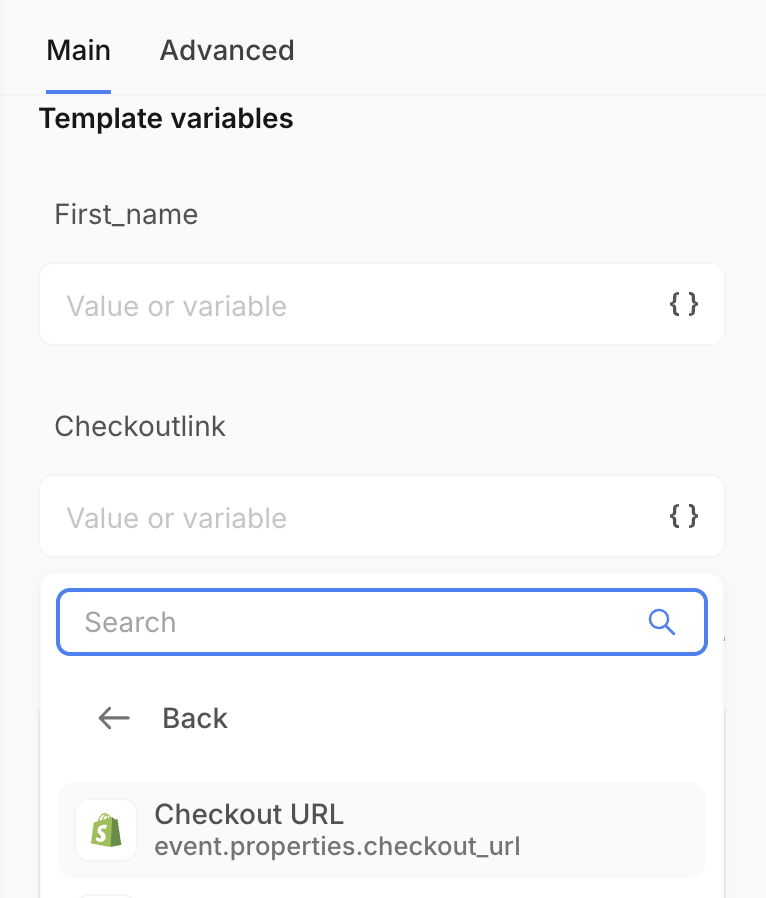
Task: Select the Checkout URL variable option
Action: pyautogui.click(x=382, y=829)
